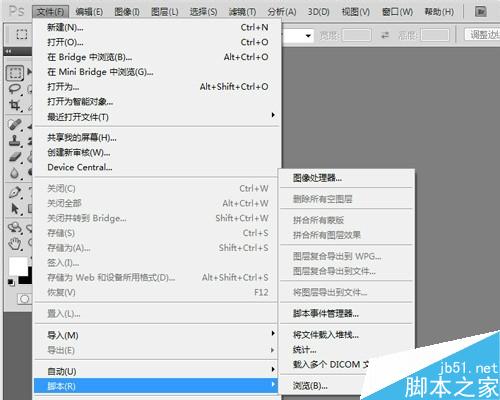Choose 脚本事件管理器... in submenu
This screenshot has height=400, width=500.
(347, 313)
